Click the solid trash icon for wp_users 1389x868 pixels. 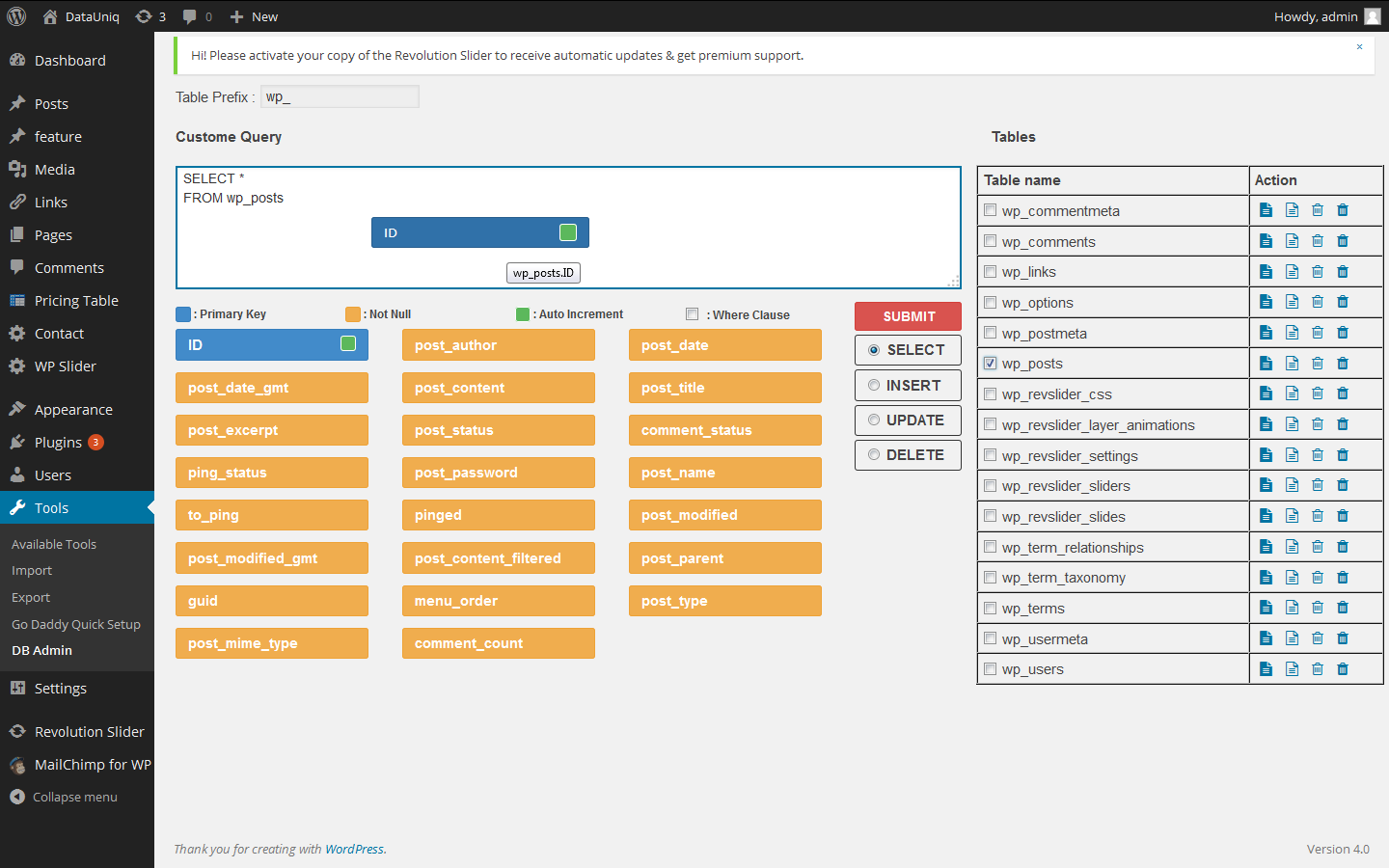pyautogui.click(x=1343, y=669)
